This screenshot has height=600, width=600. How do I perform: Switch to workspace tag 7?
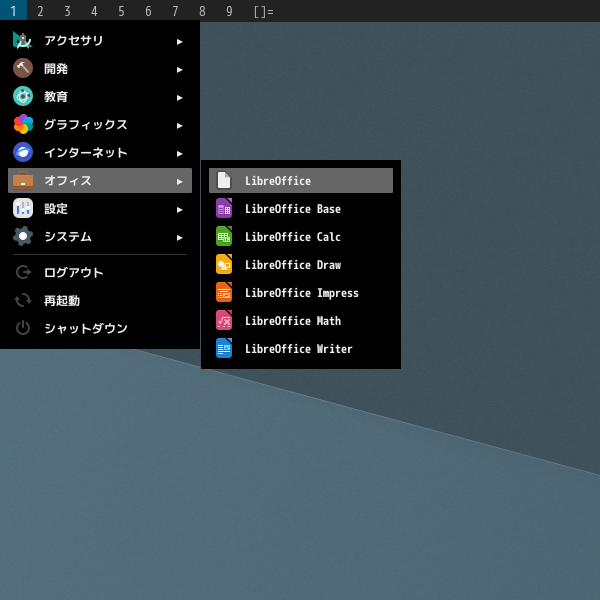click(175, 11)
